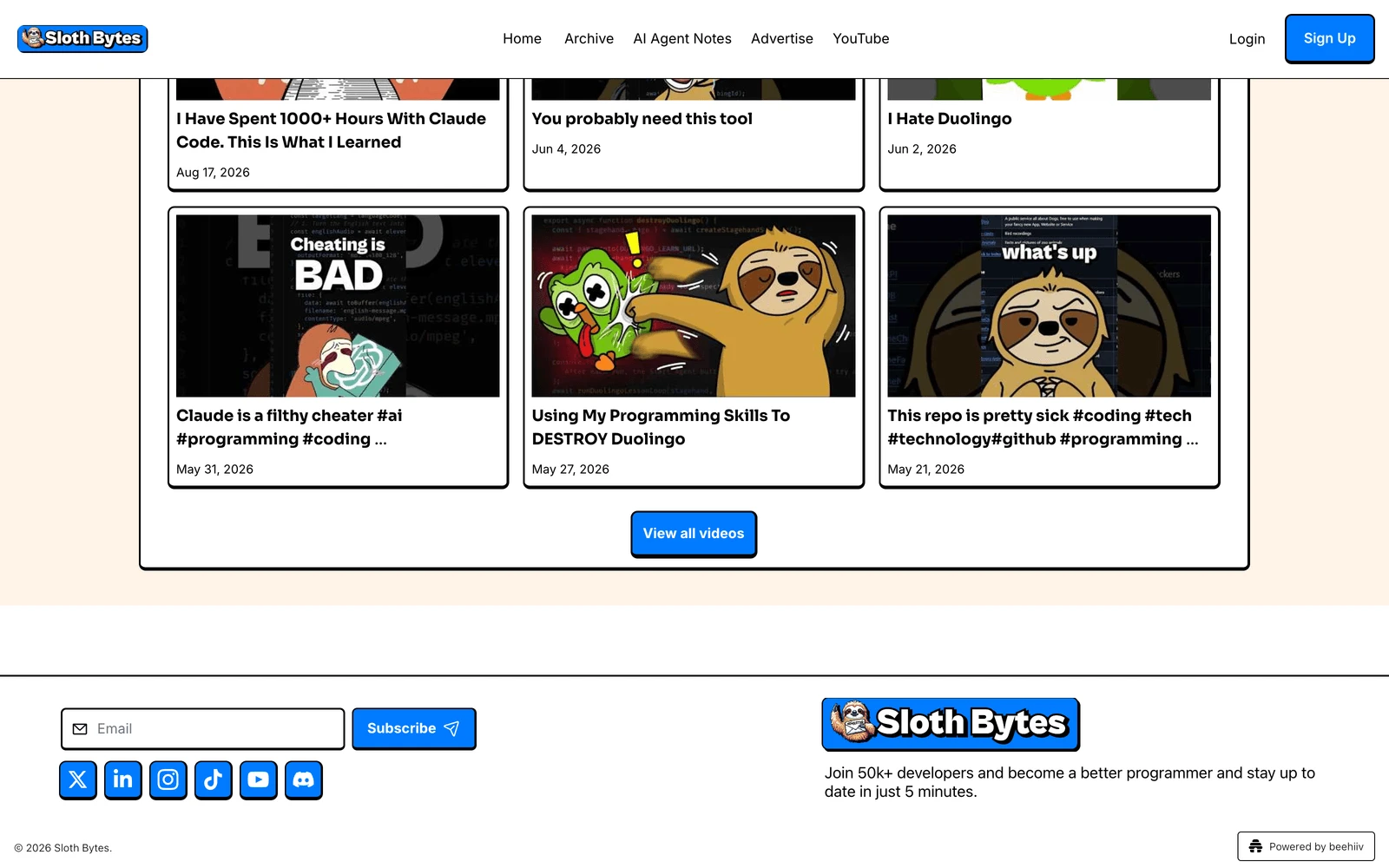The image size is (1389, 868).
Task: Click the 'May 31, 2026' date text
Action: tap(214, 470)
